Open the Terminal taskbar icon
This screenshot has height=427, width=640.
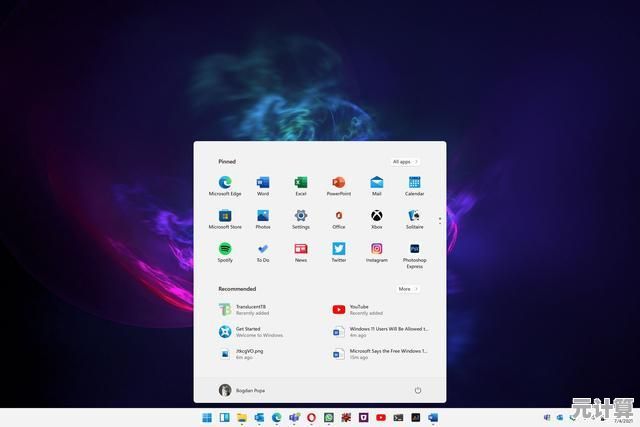tap(398, 417)
